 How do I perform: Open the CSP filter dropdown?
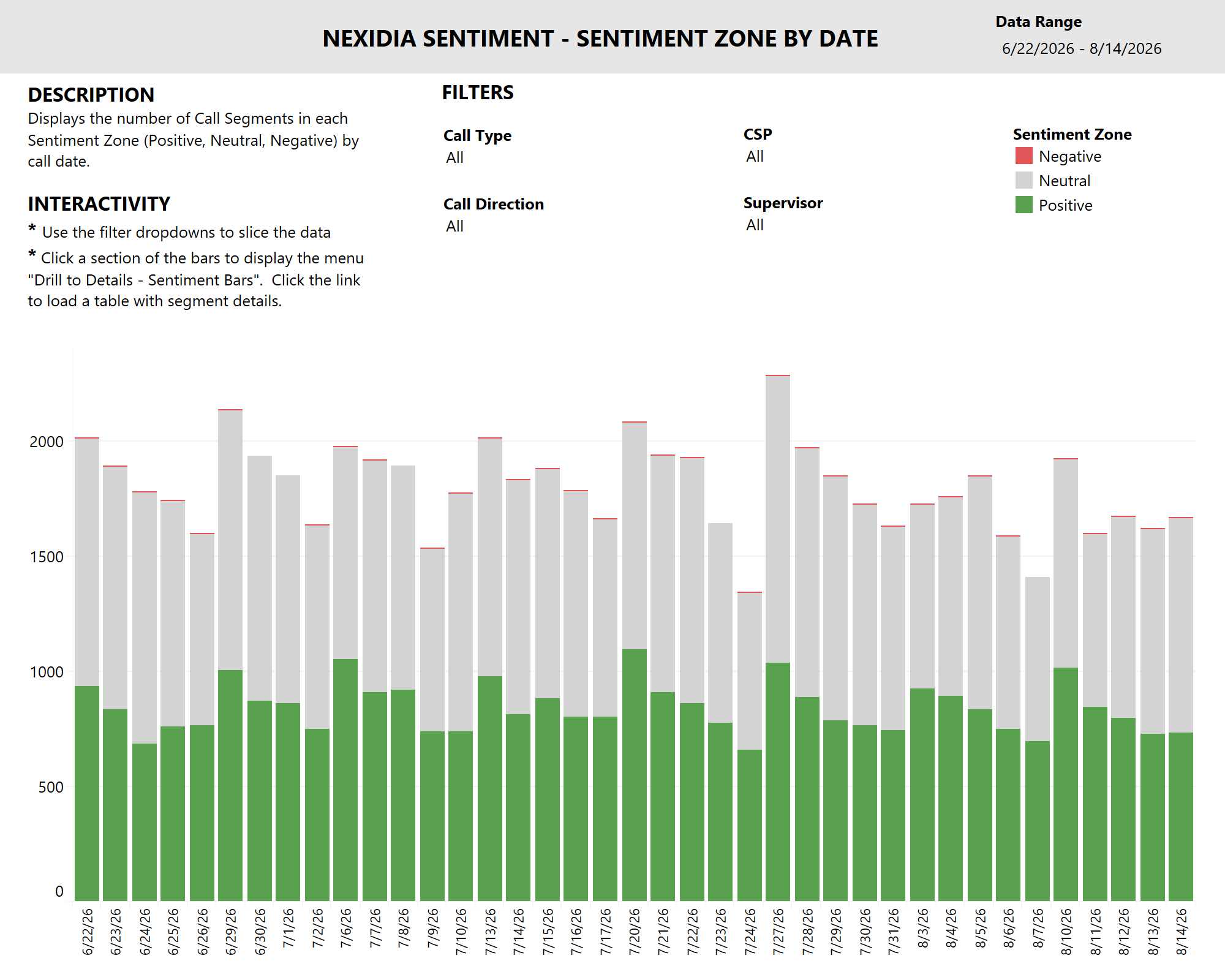click(755, 157)
